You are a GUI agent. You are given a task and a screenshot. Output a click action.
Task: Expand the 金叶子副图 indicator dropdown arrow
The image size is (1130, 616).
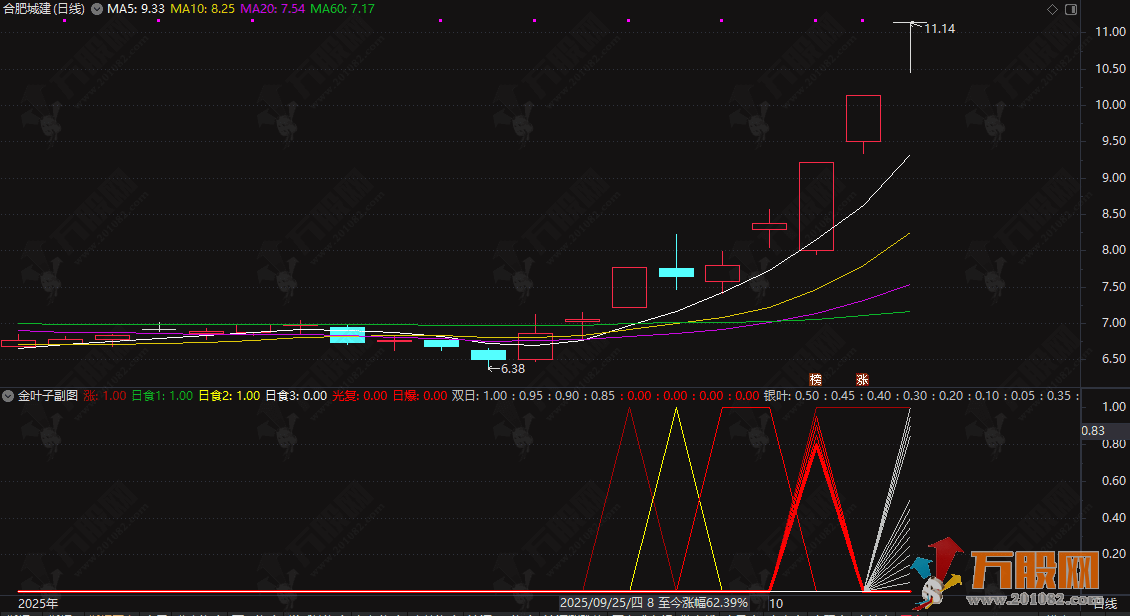[x=9, y=396]
